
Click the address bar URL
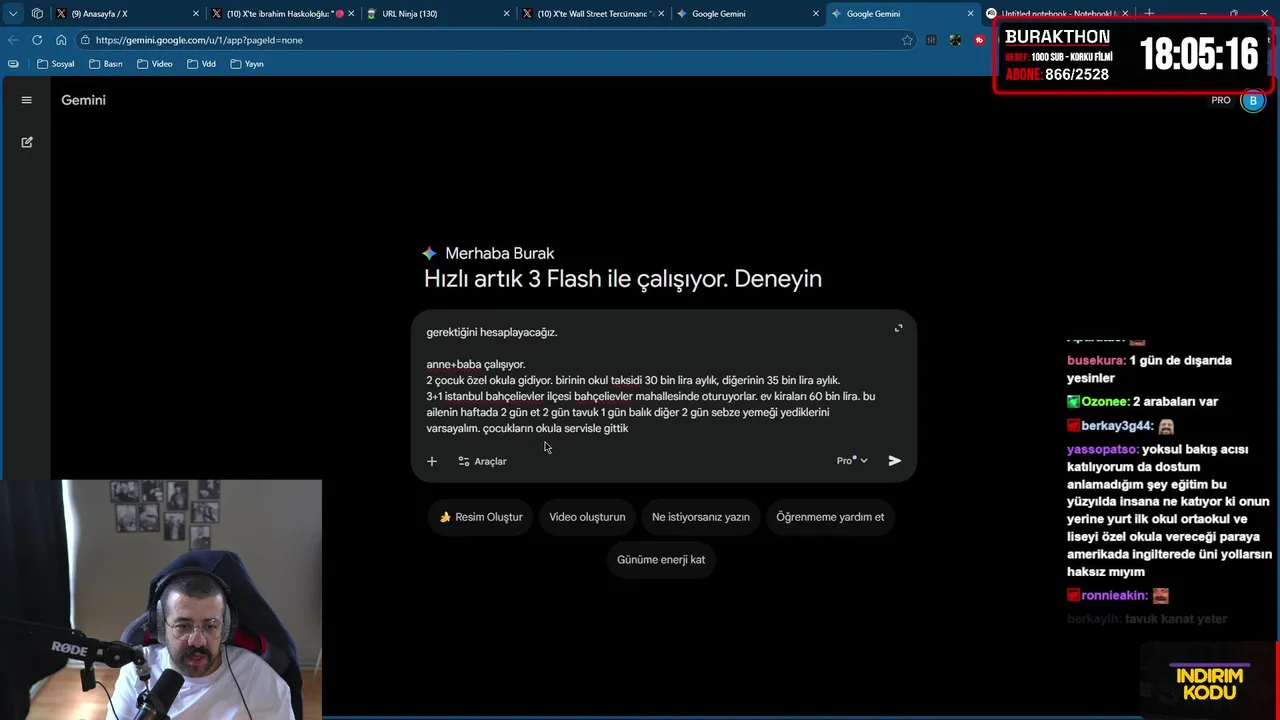[199, 40]
